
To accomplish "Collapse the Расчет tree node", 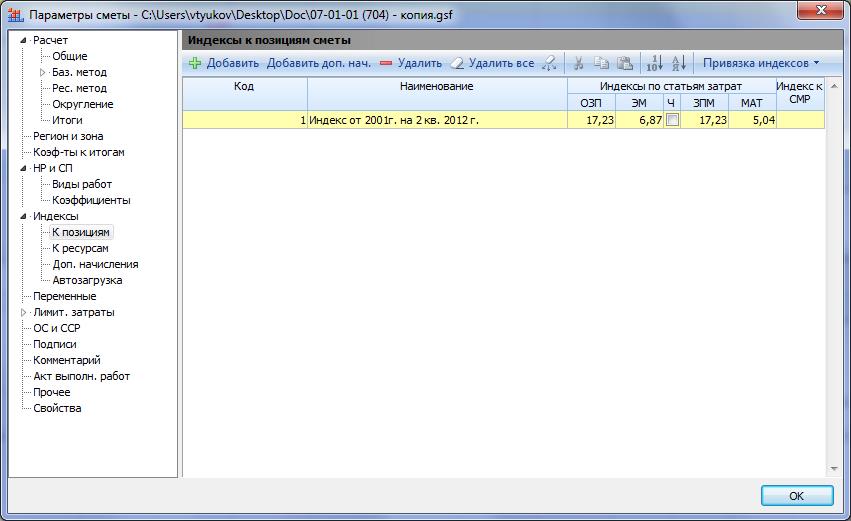I will (23, 40).
